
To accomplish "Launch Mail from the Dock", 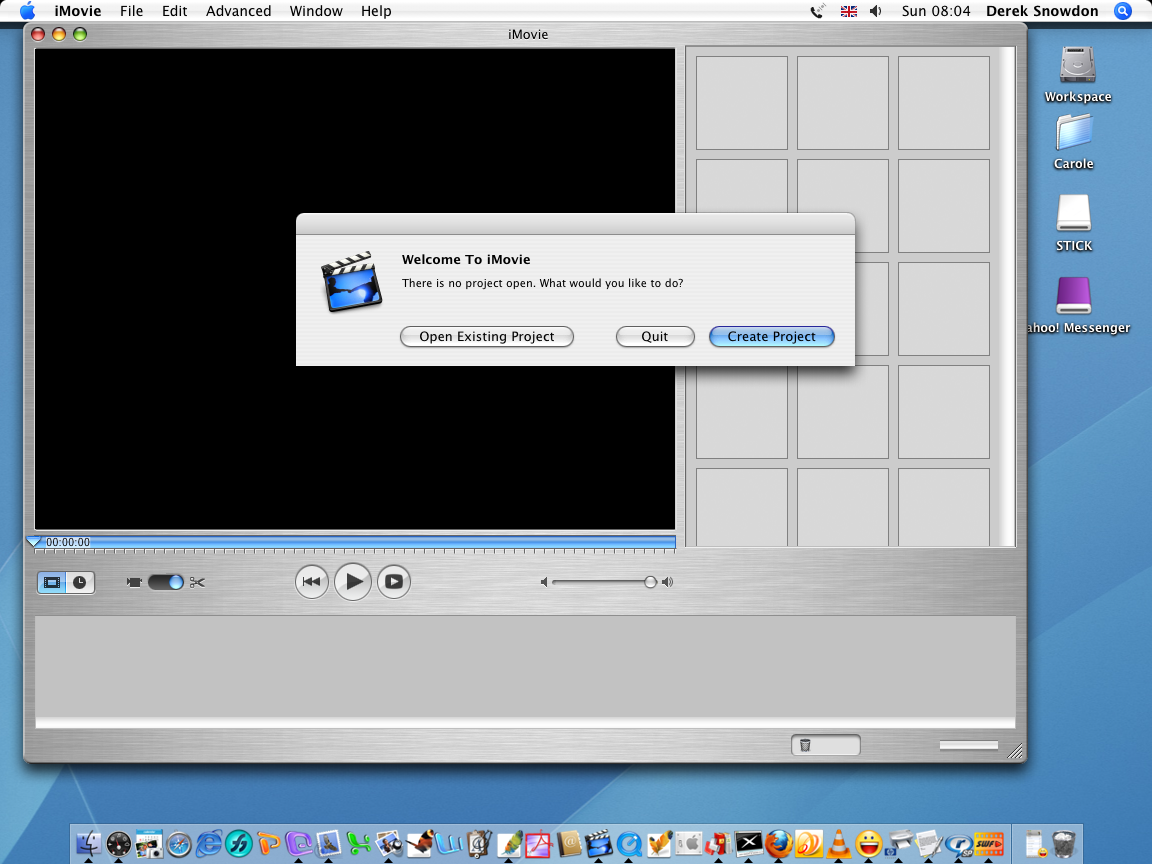I will (x=328, y=843).
